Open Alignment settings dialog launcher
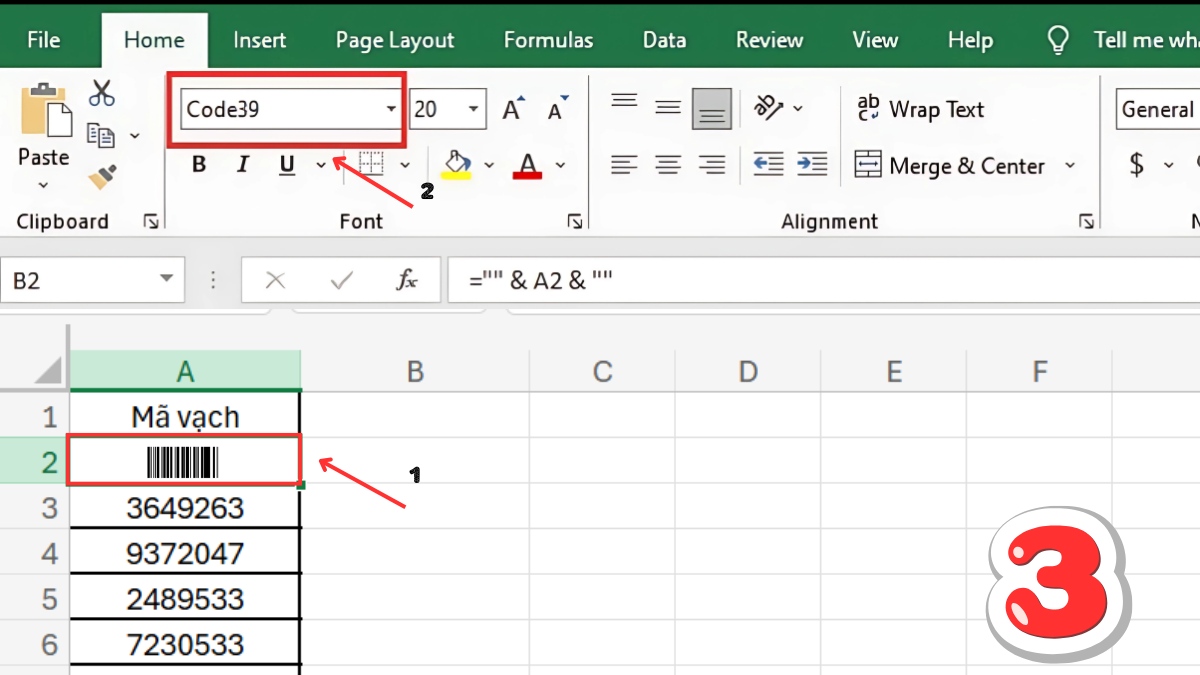Image resolution: width=1200 pixels, height=675 pixels. click(1087, 222)
